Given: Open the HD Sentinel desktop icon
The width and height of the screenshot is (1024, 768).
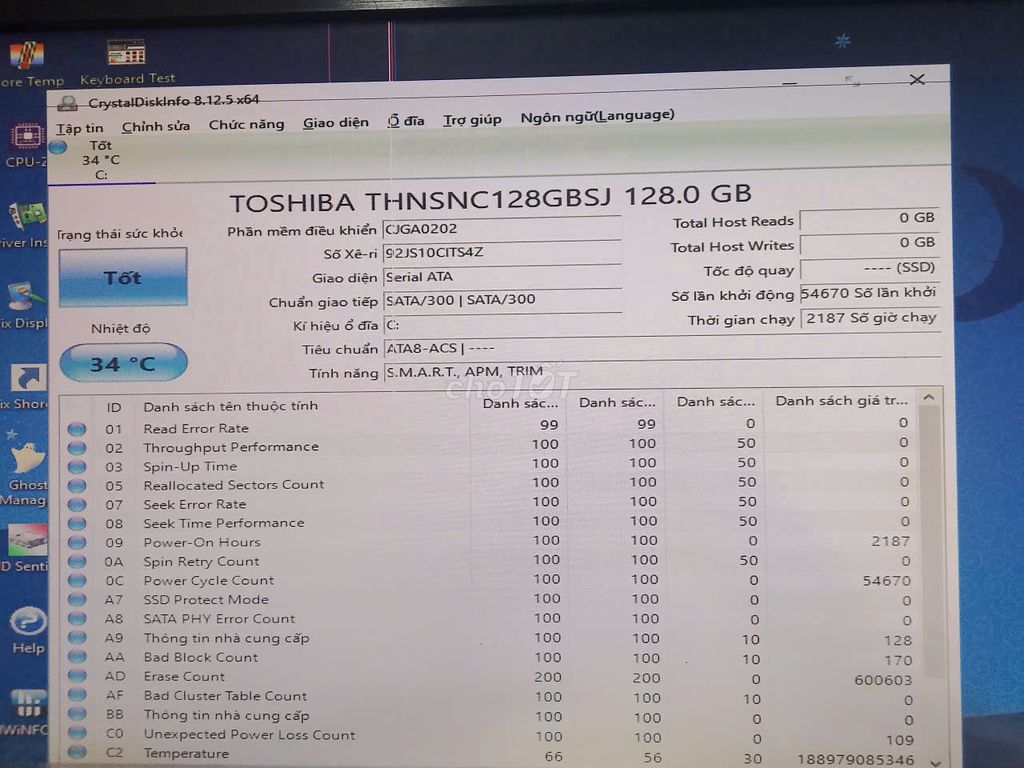Looking at the screenshot, I should point(25,549).
